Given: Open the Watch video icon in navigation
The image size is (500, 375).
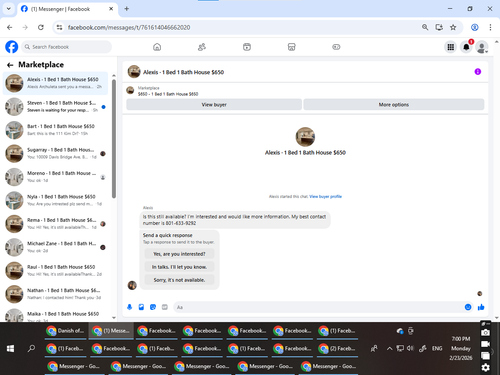Looking at the screenshot, I should pyautogui.click(x=247, y=47).
